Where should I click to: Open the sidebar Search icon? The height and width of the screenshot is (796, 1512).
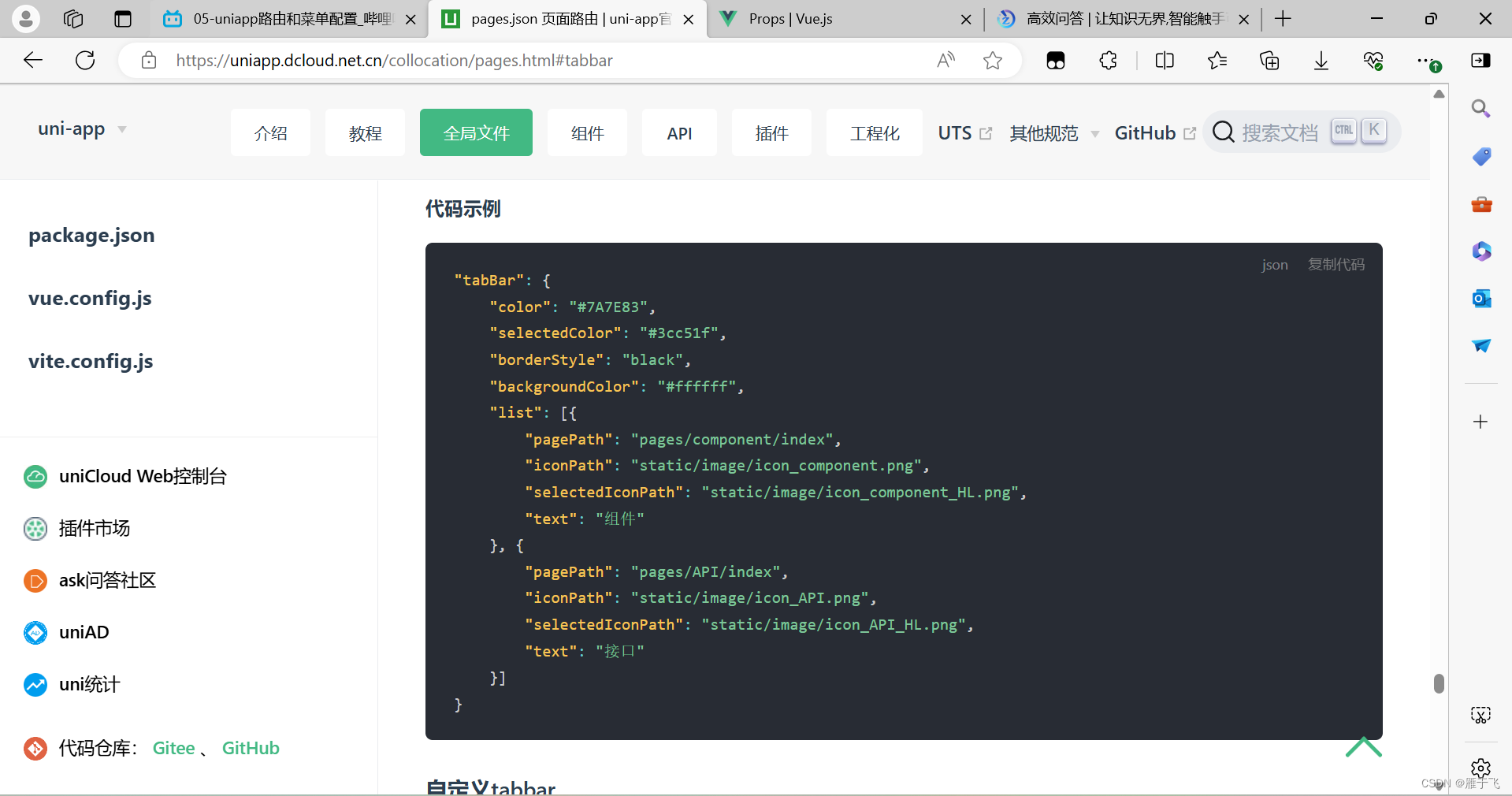1480,109
